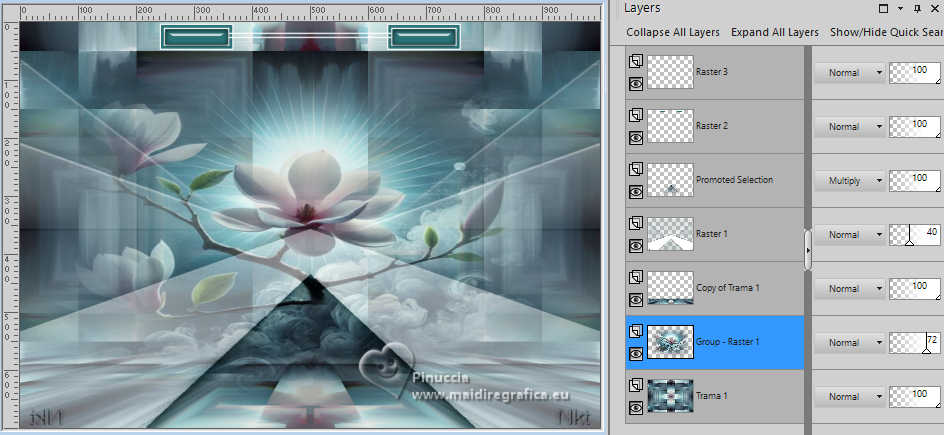
Task: Select the Promoted Selection layer thumbnail
Action: (x=670, y=180)
